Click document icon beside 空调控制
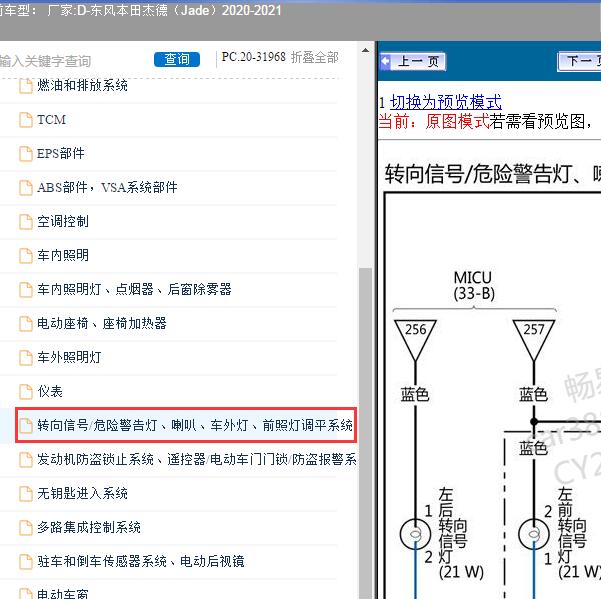The width and height of the screenshot is (601, 599). coord(26,222)
